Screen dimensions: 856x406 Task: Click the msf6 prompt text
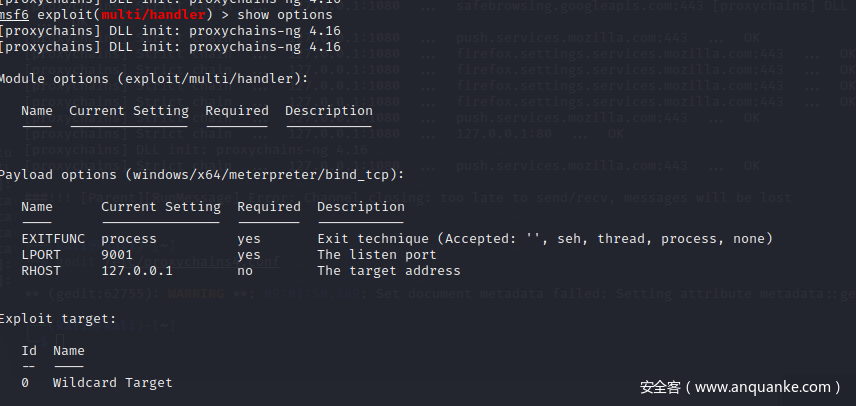tap(16, 16)
